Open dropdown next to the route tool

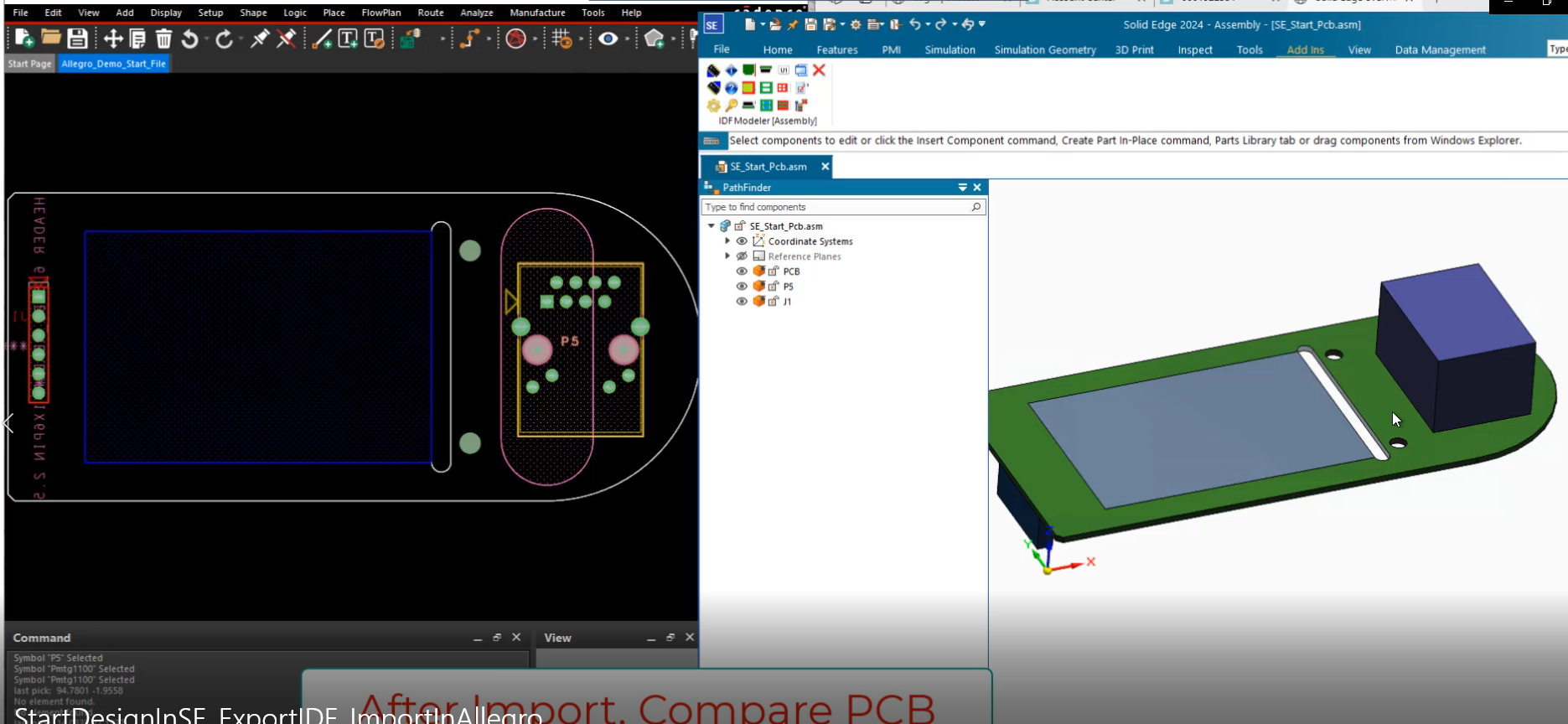point(489,39)
